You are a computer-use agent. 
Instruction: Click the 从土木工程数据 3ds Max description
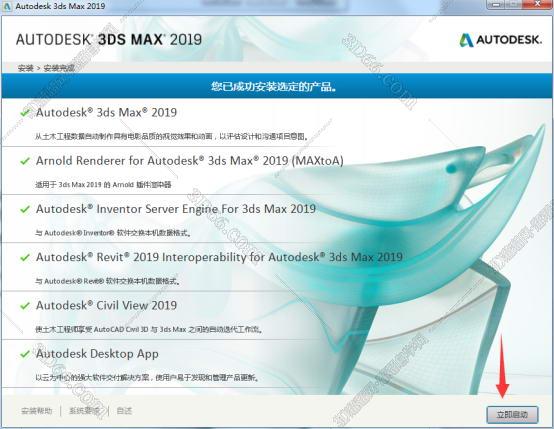(171, 136)
